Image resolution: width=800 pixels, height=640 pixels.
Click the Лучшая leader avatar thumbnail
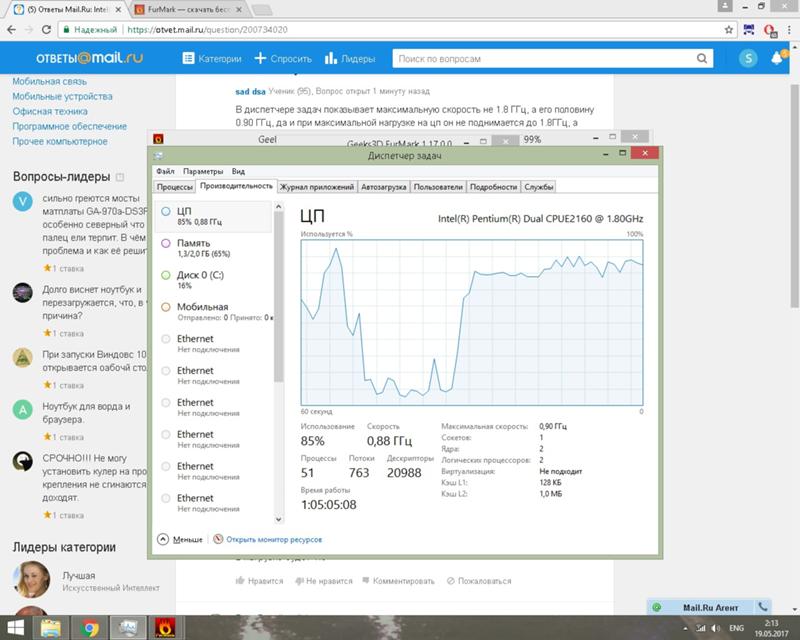[x=32, y=580]
